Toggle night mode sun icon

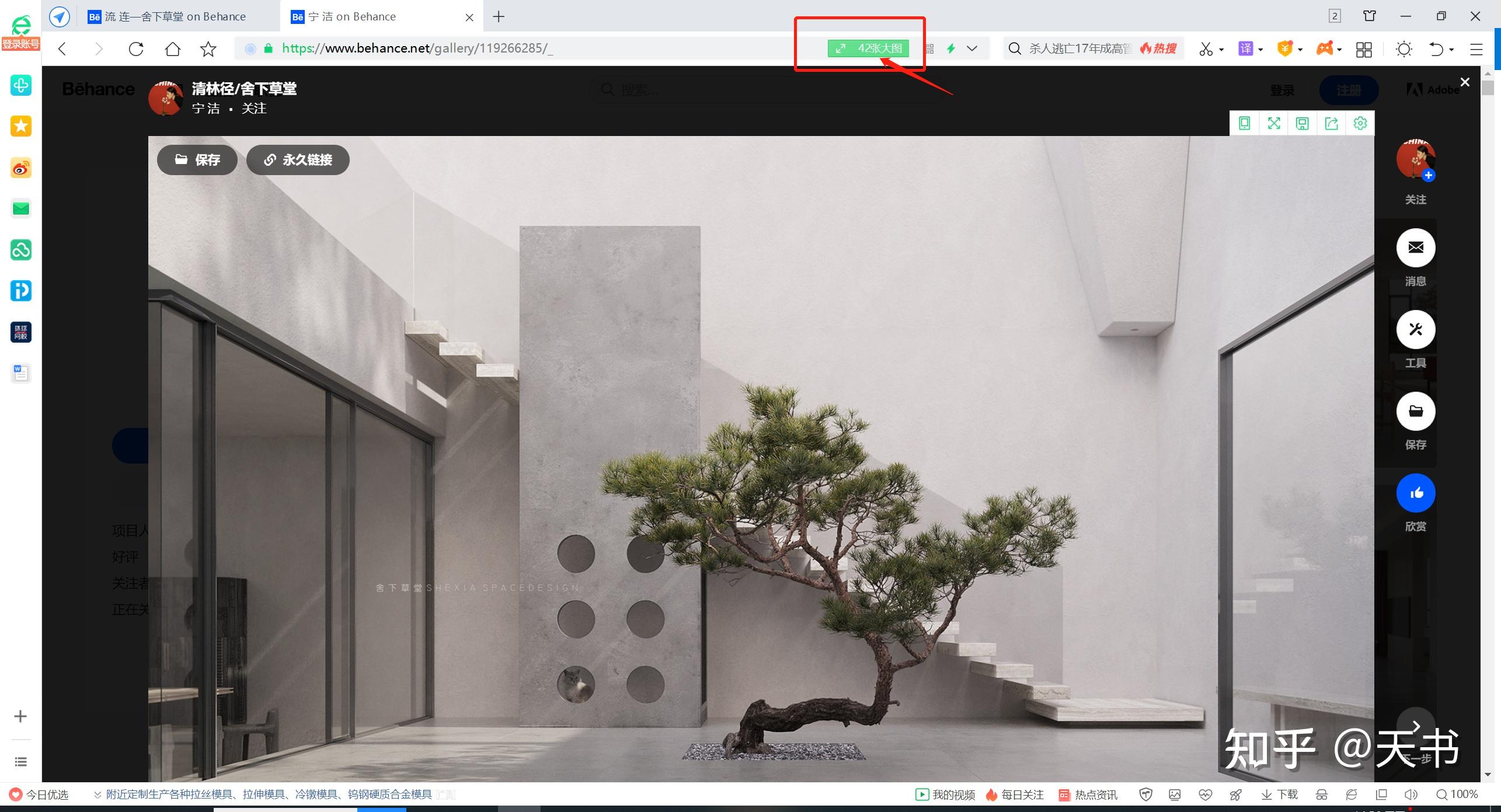1404,49
